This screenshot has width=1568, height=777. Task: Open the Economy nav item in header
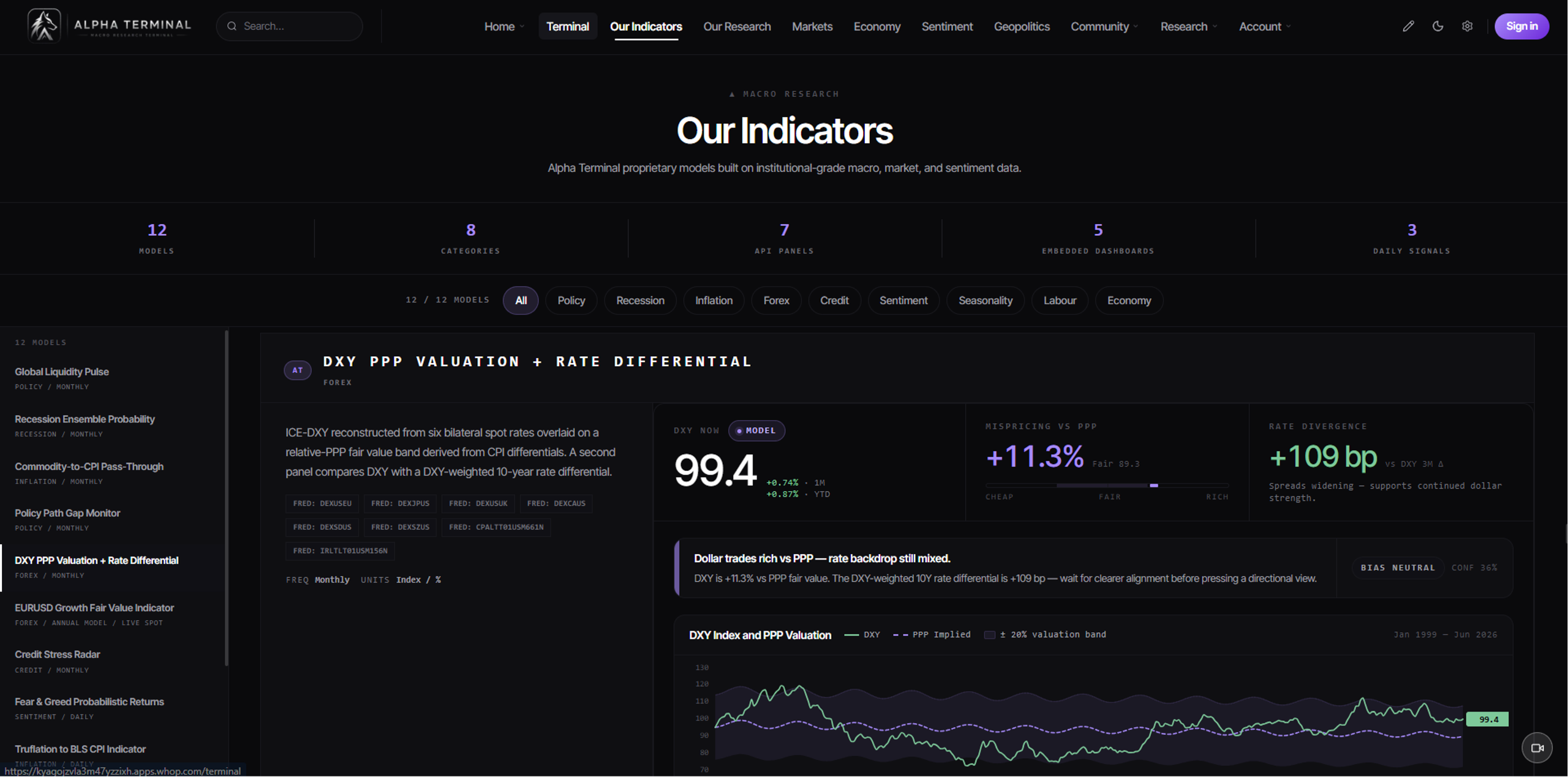pos(876,26)
